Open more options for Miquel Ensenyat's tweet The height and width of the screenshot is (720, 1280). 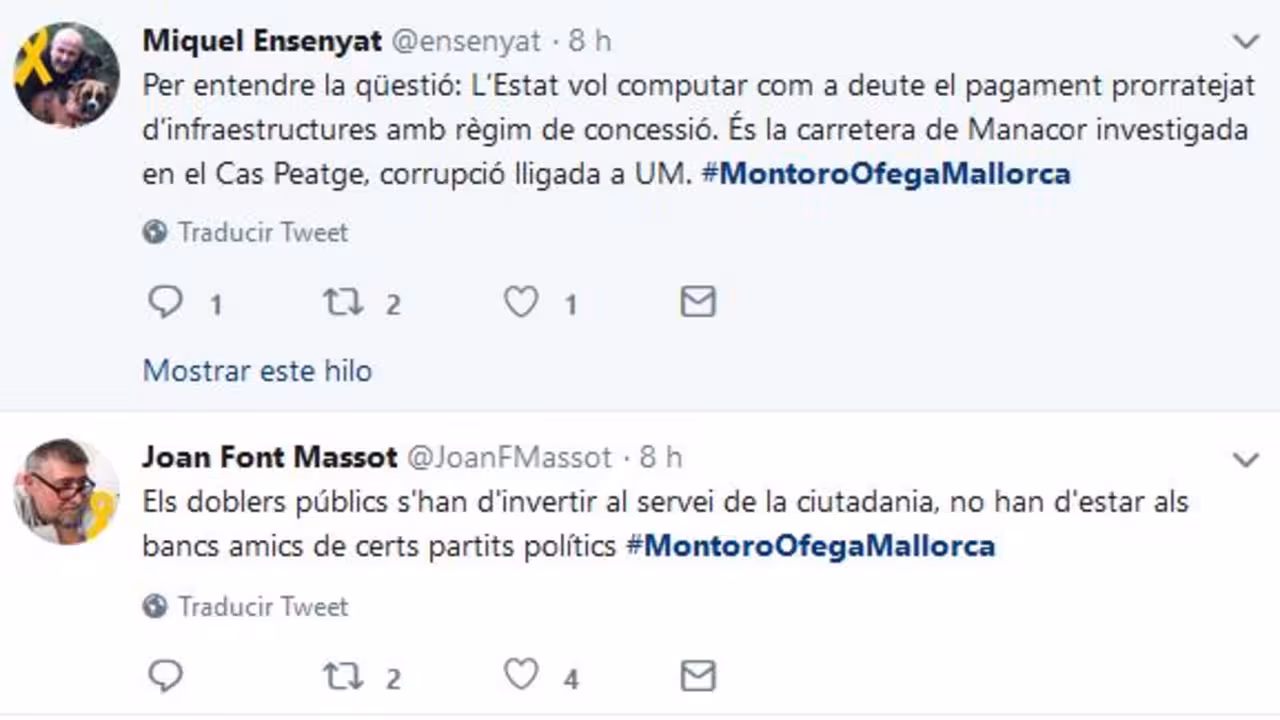tap(1245, 42)
